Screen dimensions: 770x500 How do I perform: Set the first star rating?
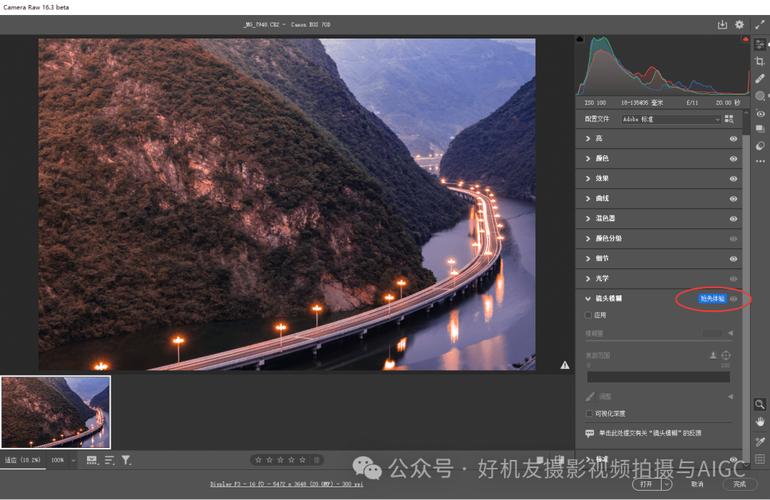point(258,460)
